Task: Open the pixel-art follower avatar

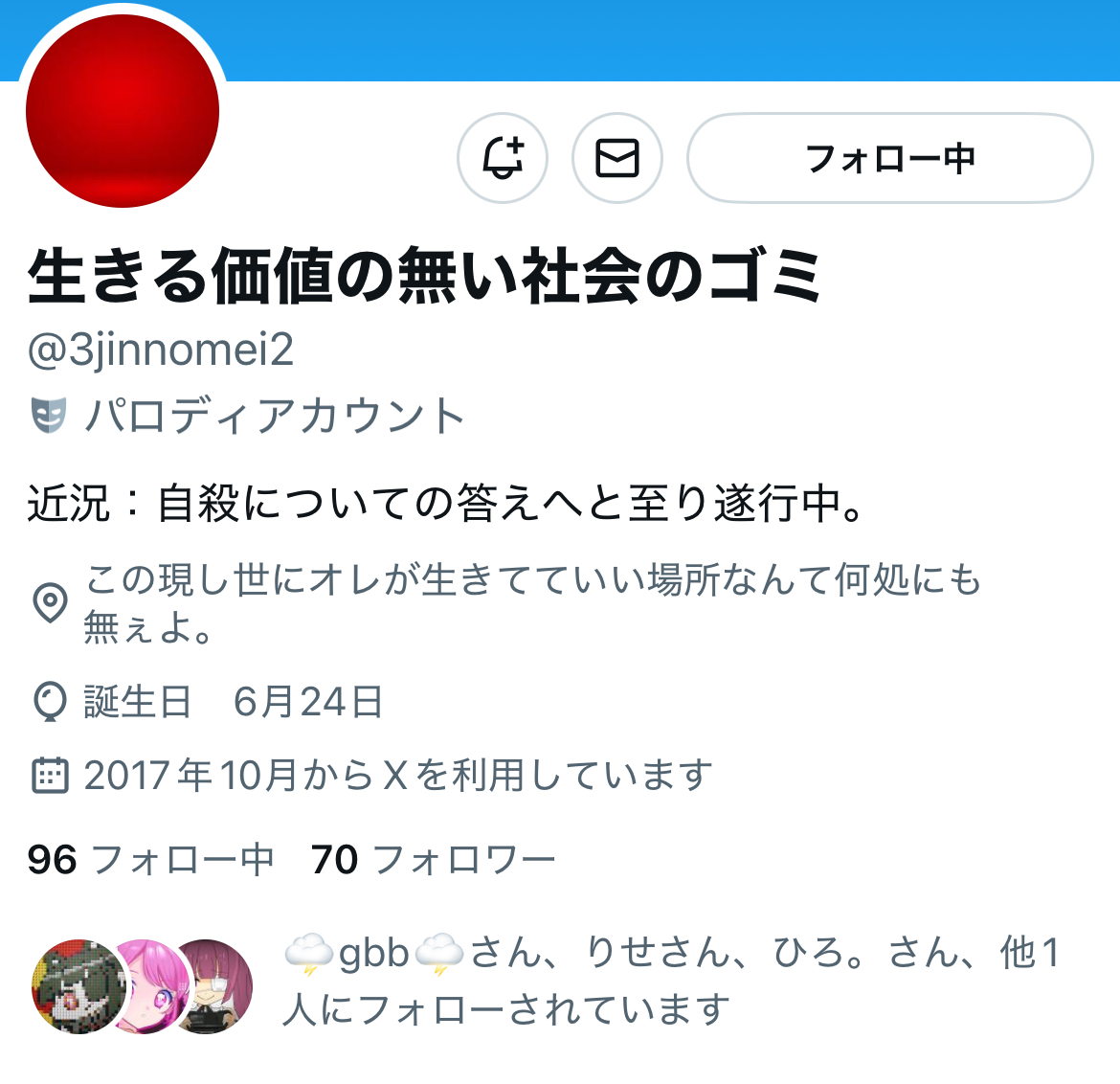Action: click(x=78, y=986)
